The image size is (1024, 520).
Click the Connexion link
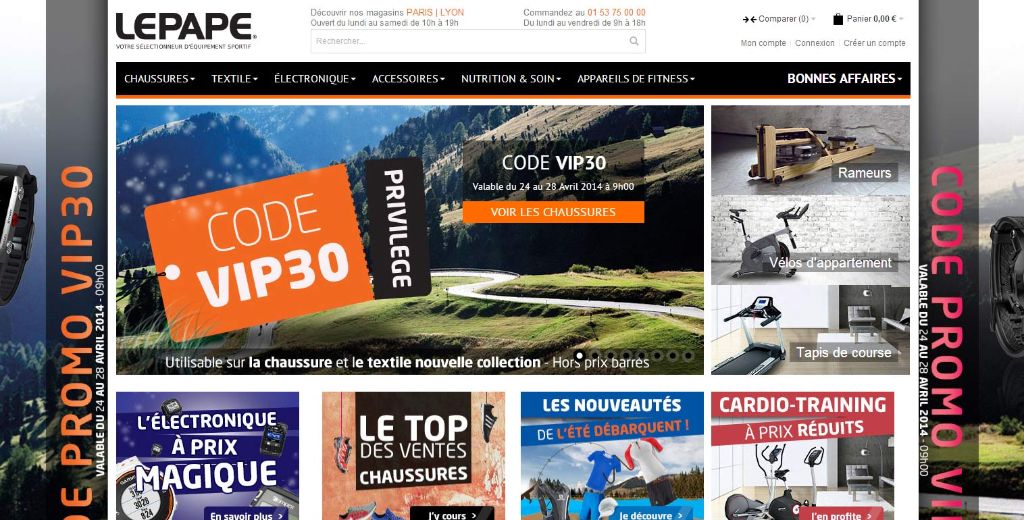point(814,43)
